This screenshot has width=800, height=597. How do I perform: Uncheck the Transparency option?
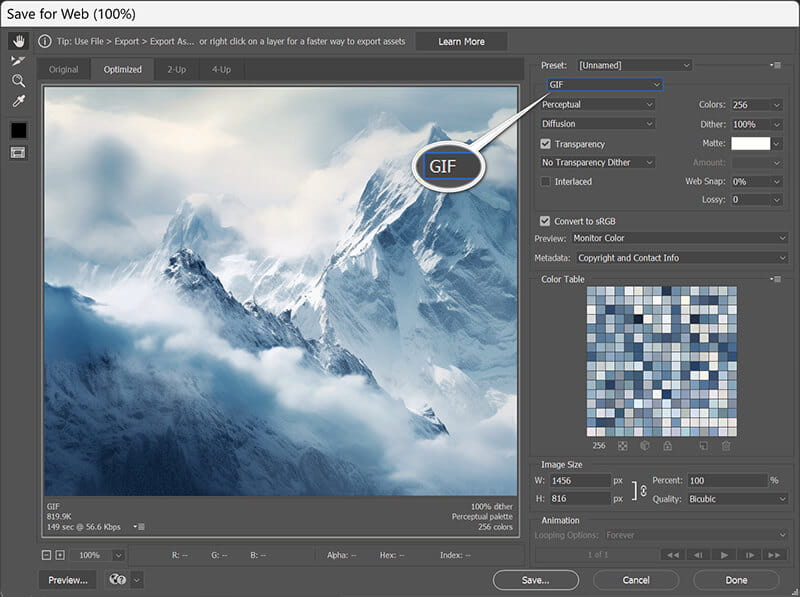tap(545, 143)
